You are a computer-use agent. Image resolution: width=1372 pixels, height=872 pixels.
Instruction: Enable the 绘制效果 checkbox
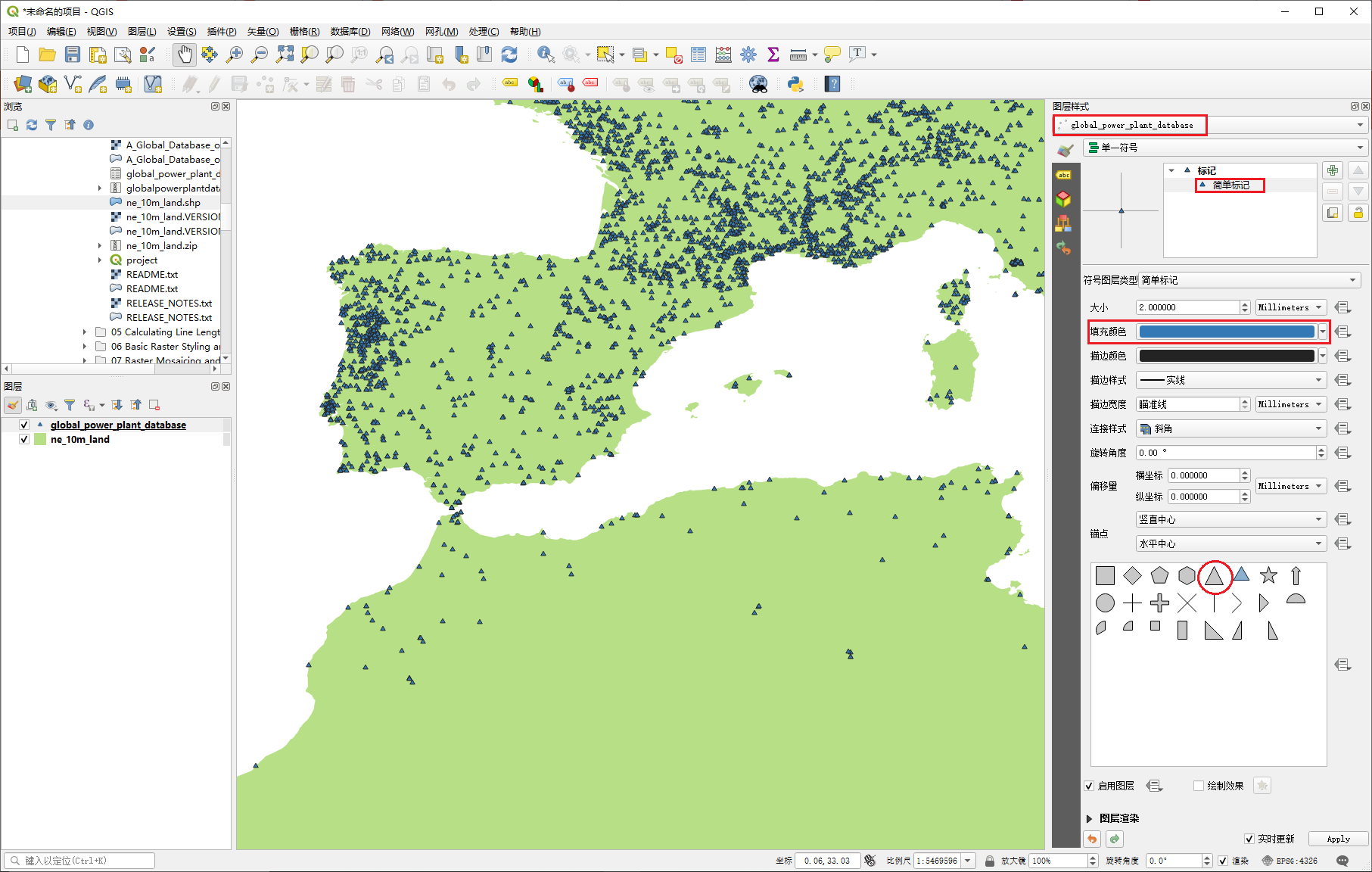point(1199,786)
